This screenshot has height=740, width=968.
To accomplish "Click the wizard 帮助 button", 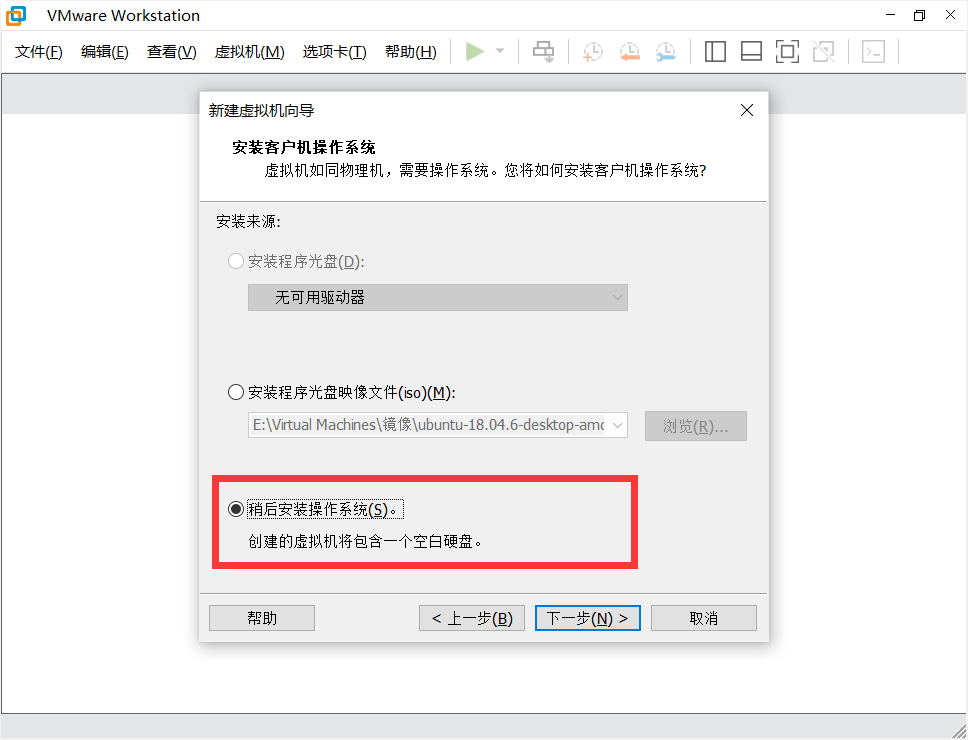I will tap(262, 618).
